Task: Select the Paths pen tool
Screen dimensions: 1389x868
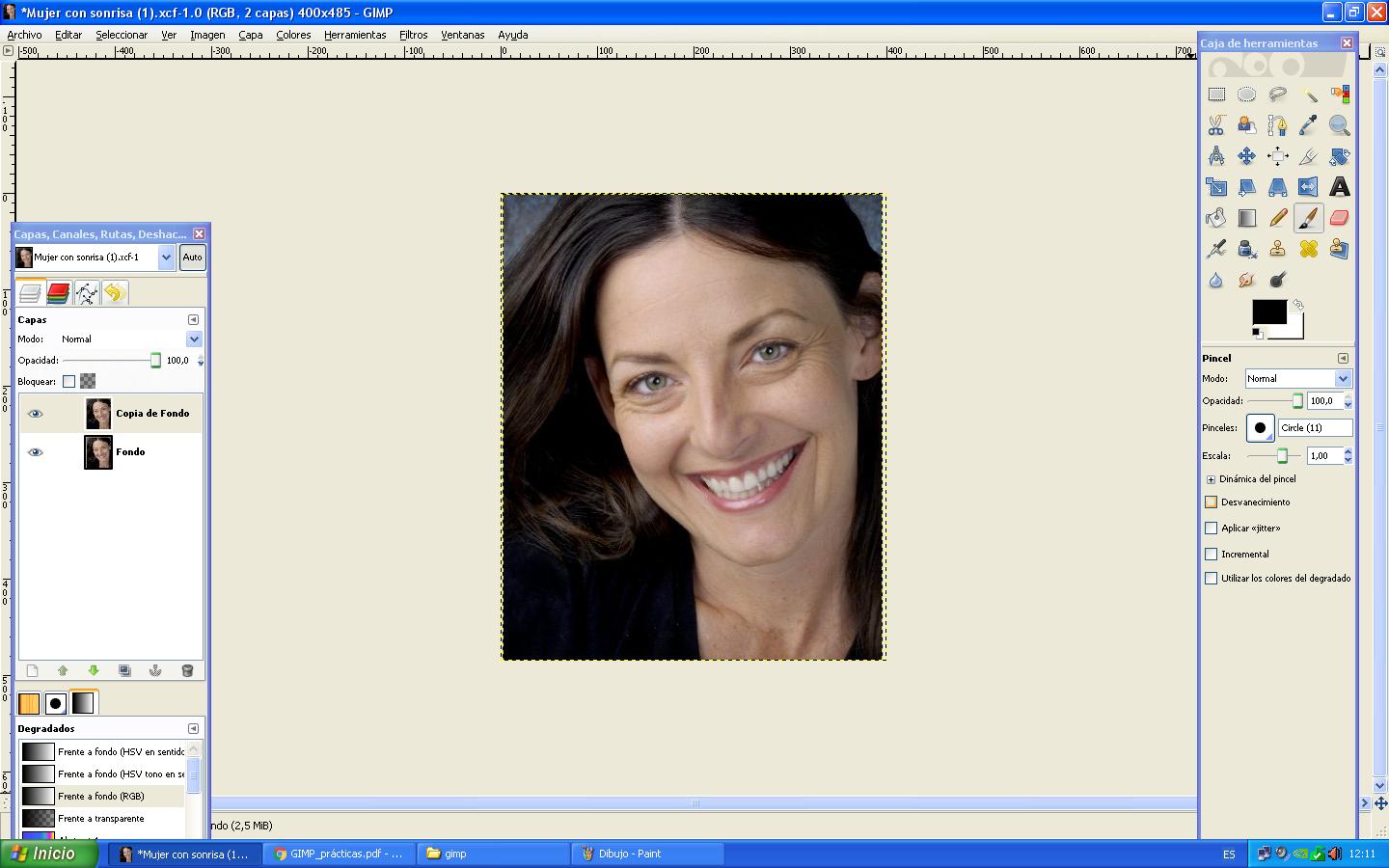Action: [1278, 125]
